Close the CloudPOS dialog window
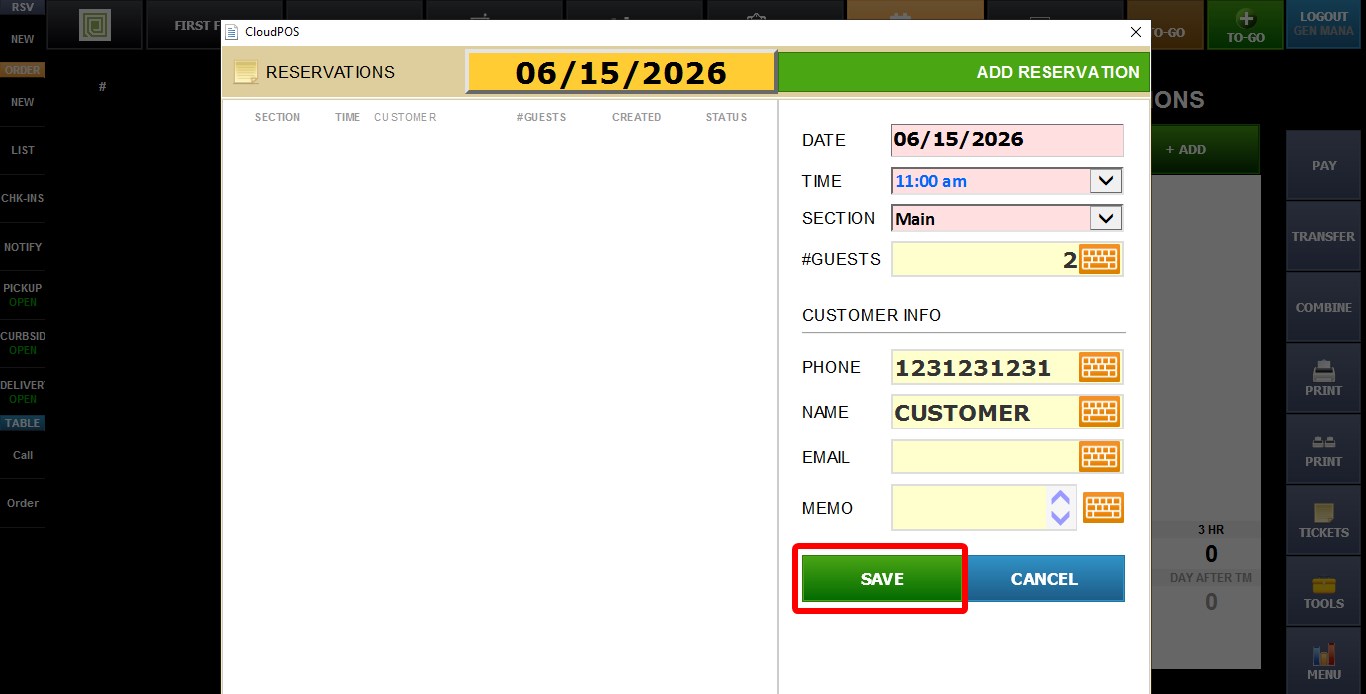This screenshot has width=1366, height=694. point(1135,32)
